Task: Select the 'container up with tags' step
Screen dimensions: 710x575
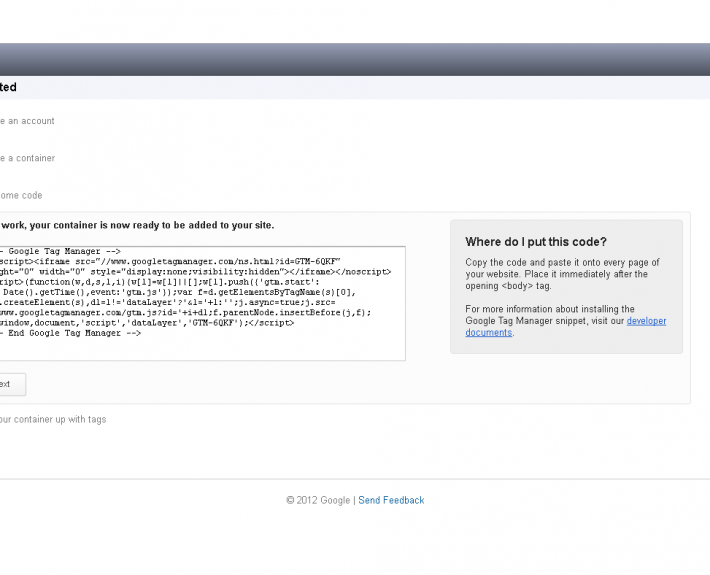Action: pyautogui.click(x=54, y=419)
